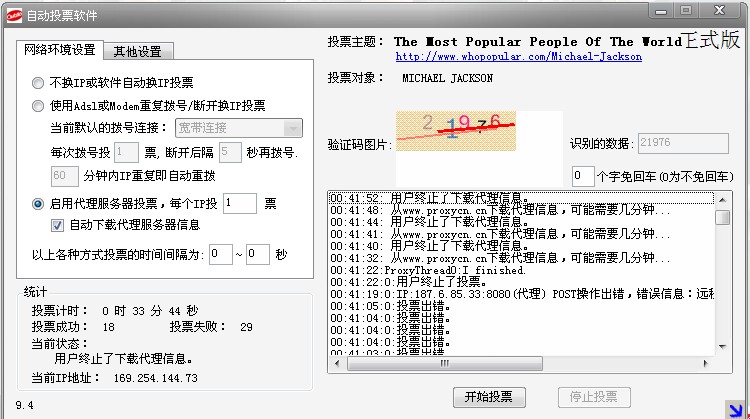Click the minimum vote interval field
The image size is (750, 419).
[x=221, y=254]
